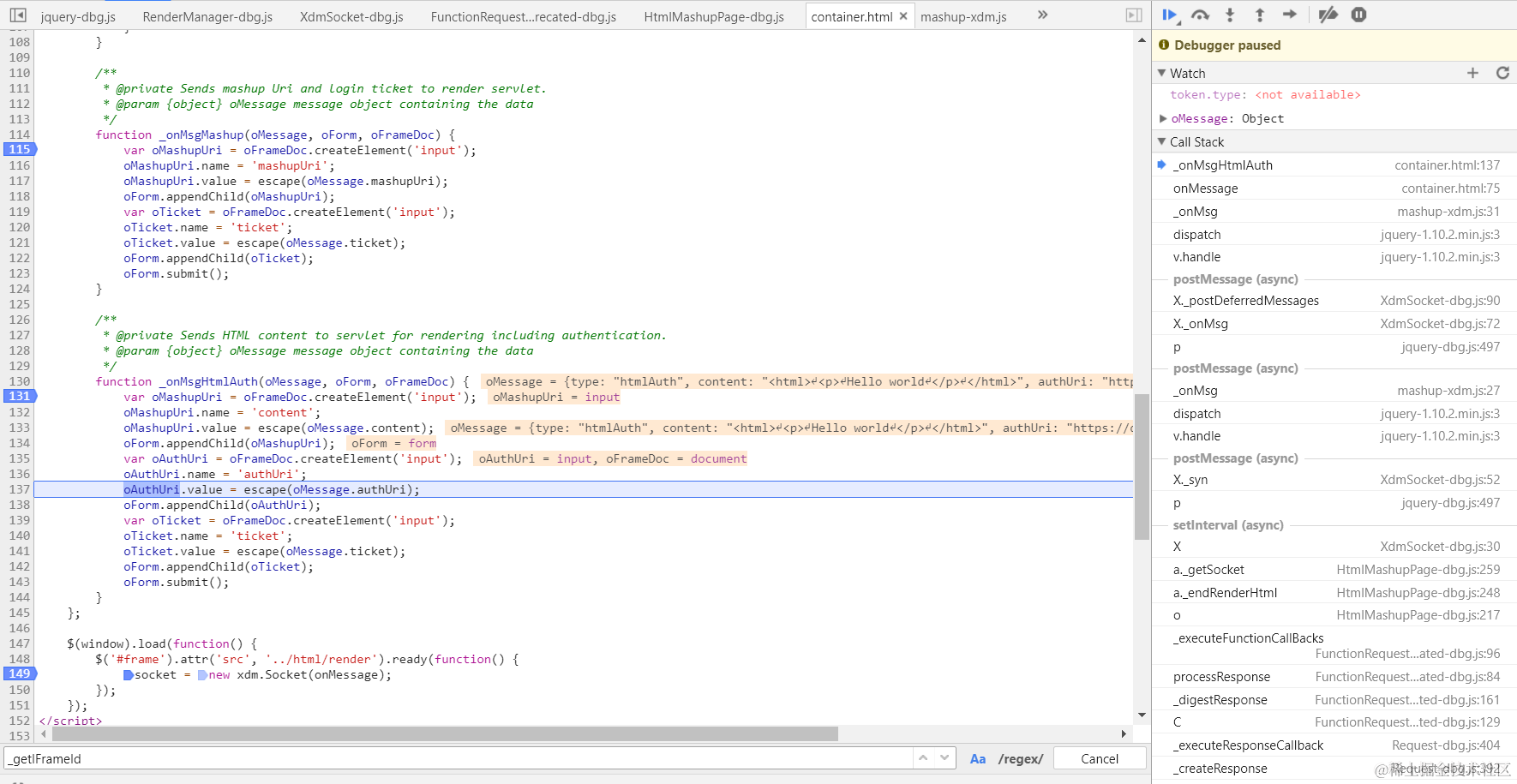The height and width of the screenshot is (784, 1517).
Task: Toggle the file navigator sidebar icon
Action: [x=18, y=15]
